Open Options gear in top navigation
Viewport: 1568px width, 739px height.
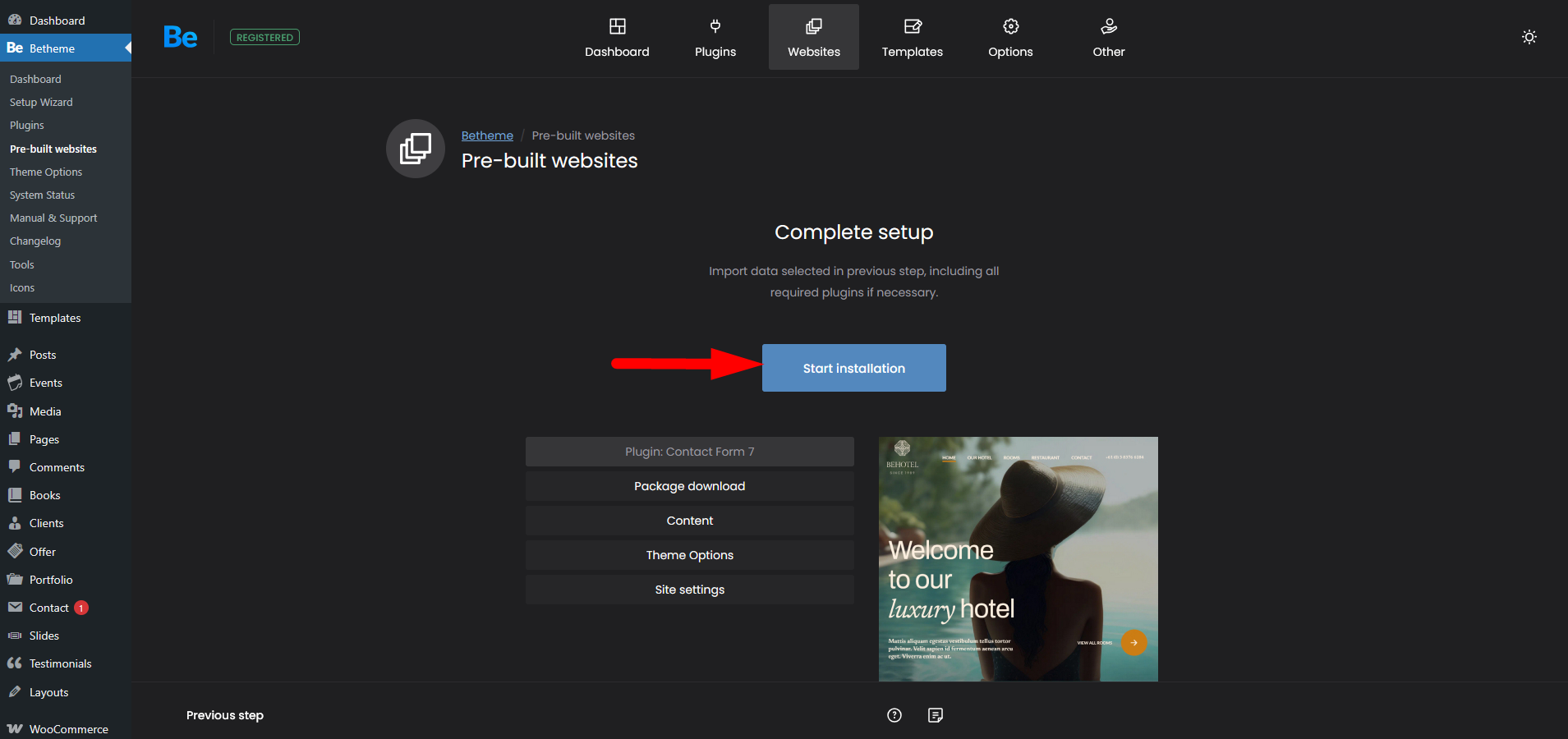[x=1010, y=38]
